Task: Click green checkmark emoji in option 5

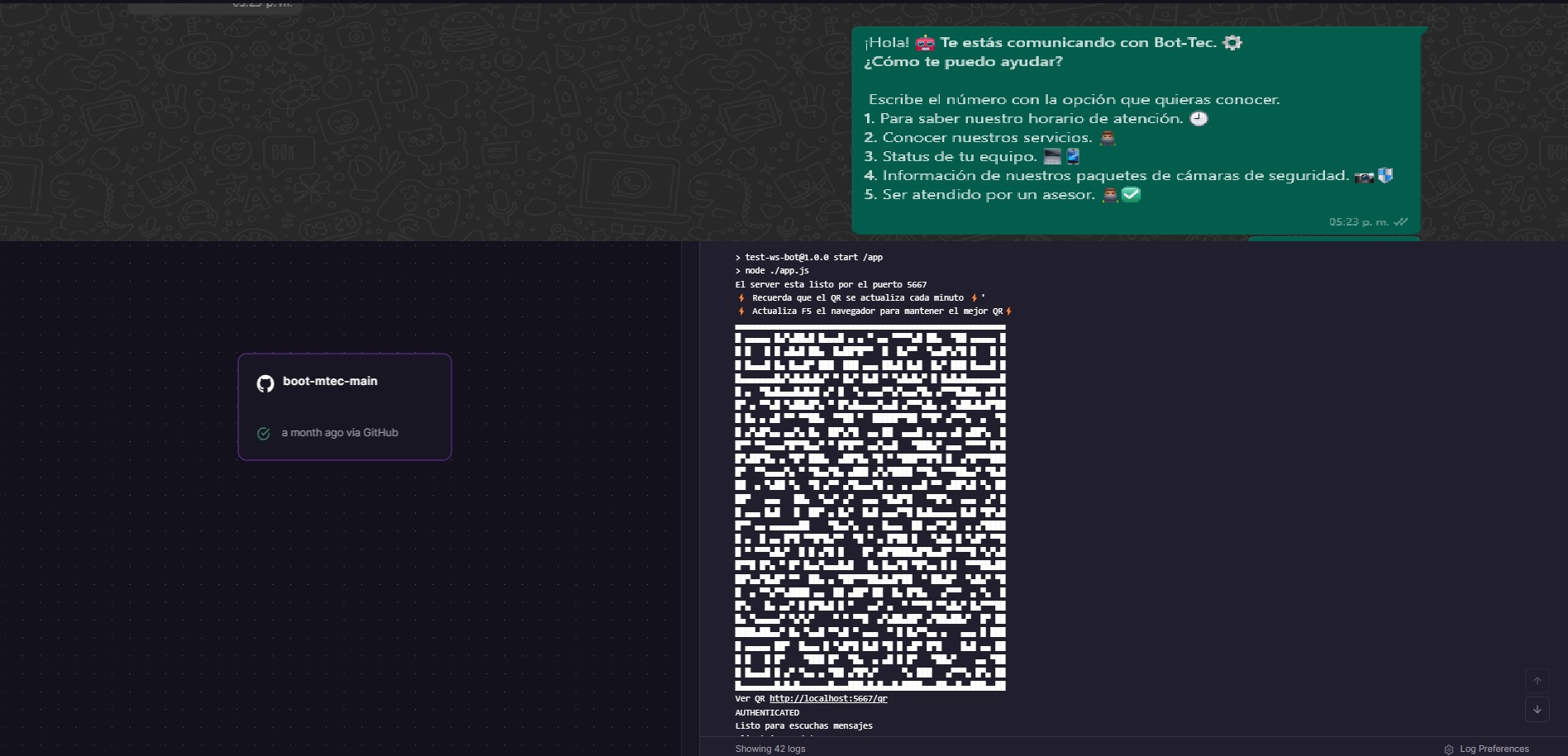Action: tap(1131, 195)
